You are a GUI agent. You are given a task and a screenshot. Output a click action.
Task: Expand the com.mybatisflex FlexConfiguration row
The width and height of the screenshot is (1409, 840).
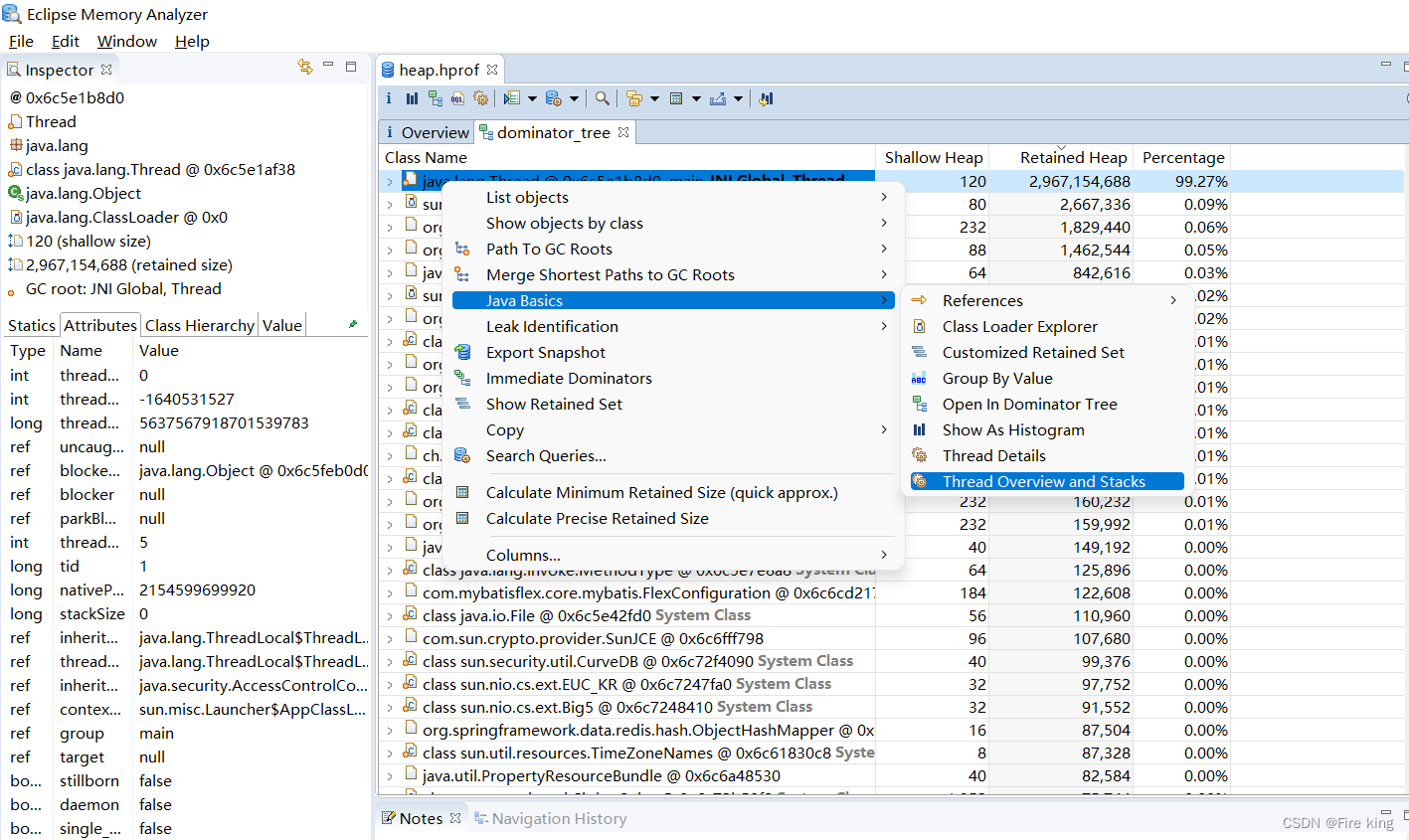pyautogui.click(x=390, y=593)
